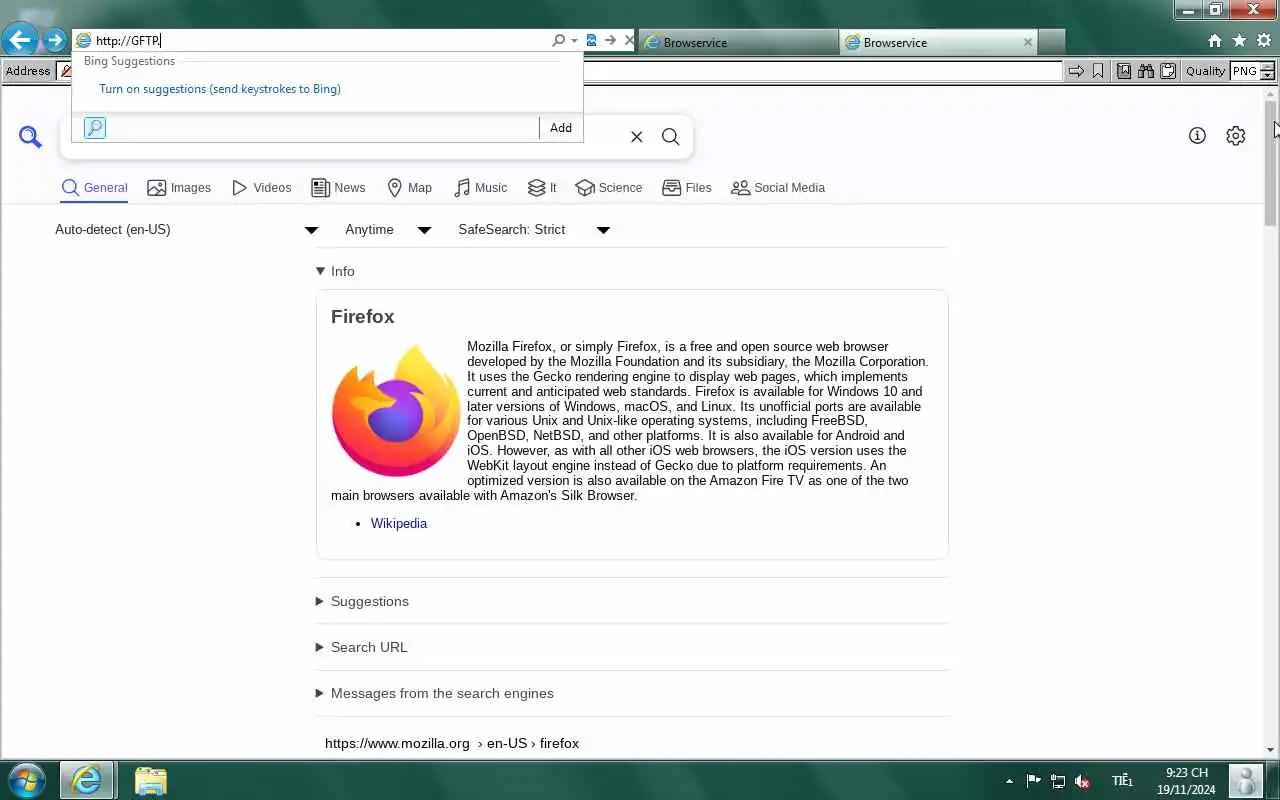This screenshot has height=800, width=1280.
Task: Stop loading with the address bar X
Action: coord(629,41)
